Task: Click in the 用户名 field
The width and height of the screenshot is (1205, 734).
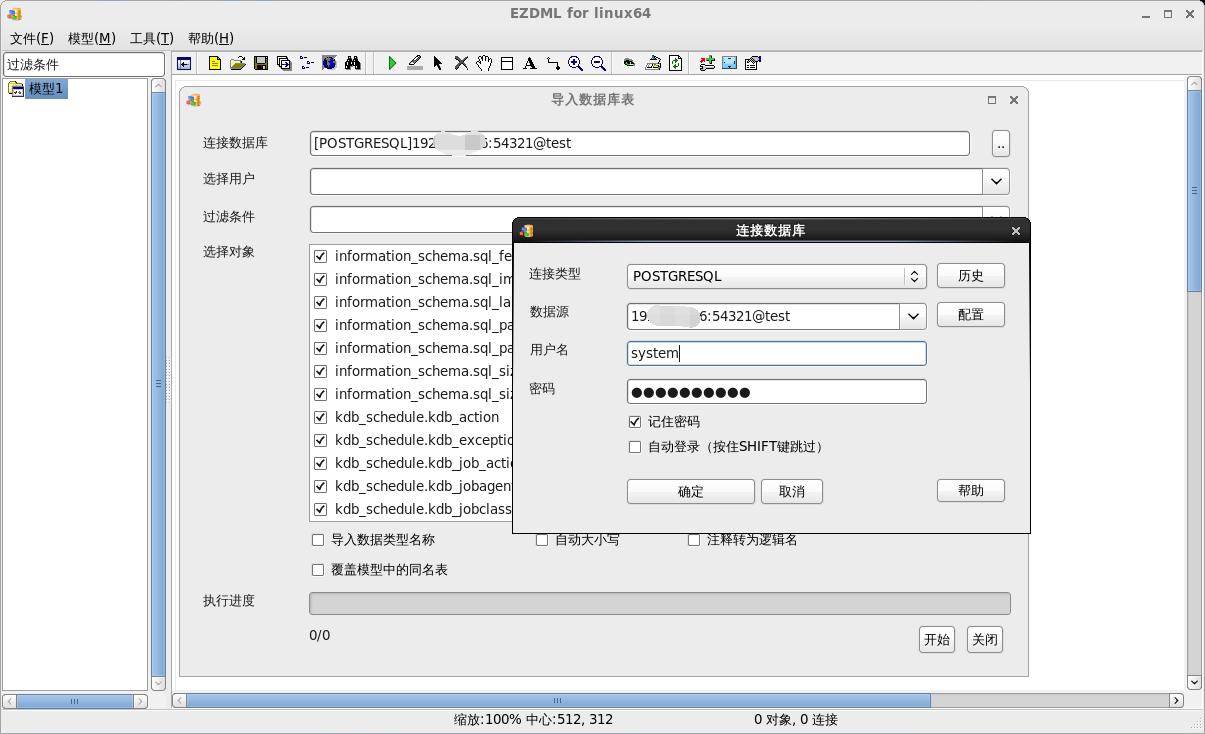Action: pyautogui.click(x=777, y=353)
